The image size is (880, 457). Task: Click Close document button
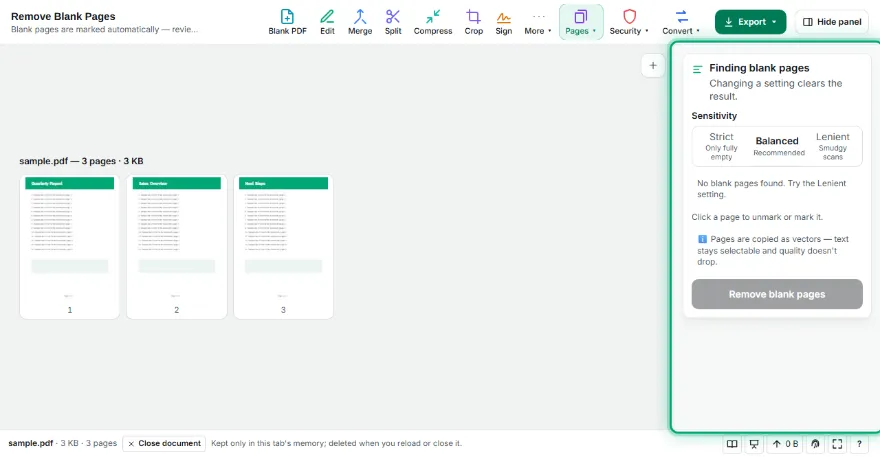click(164, 444)
